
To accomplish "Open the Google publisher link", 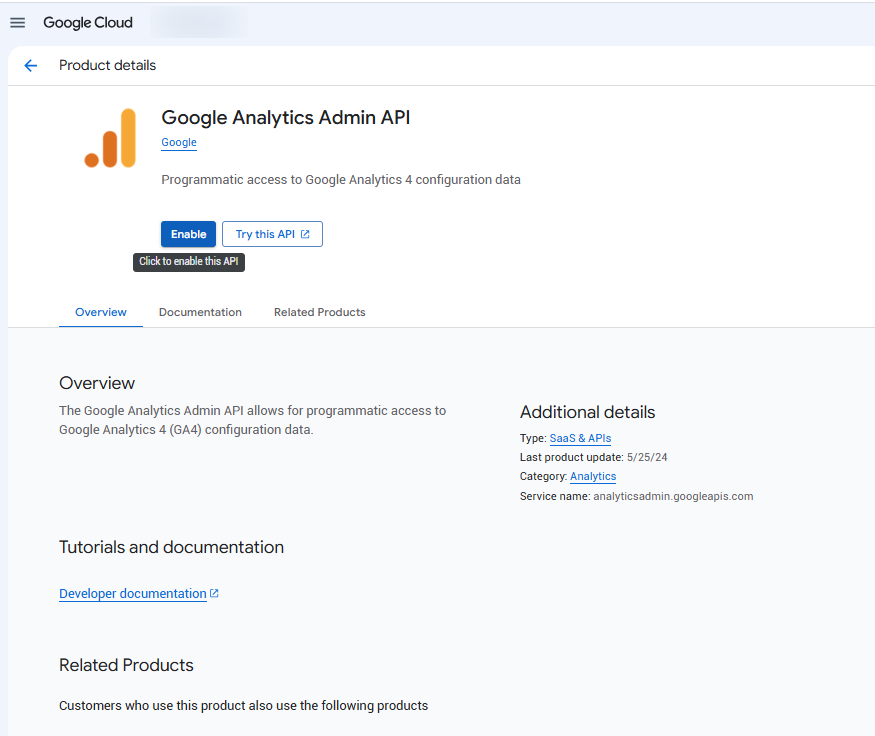I will point(179,142).
